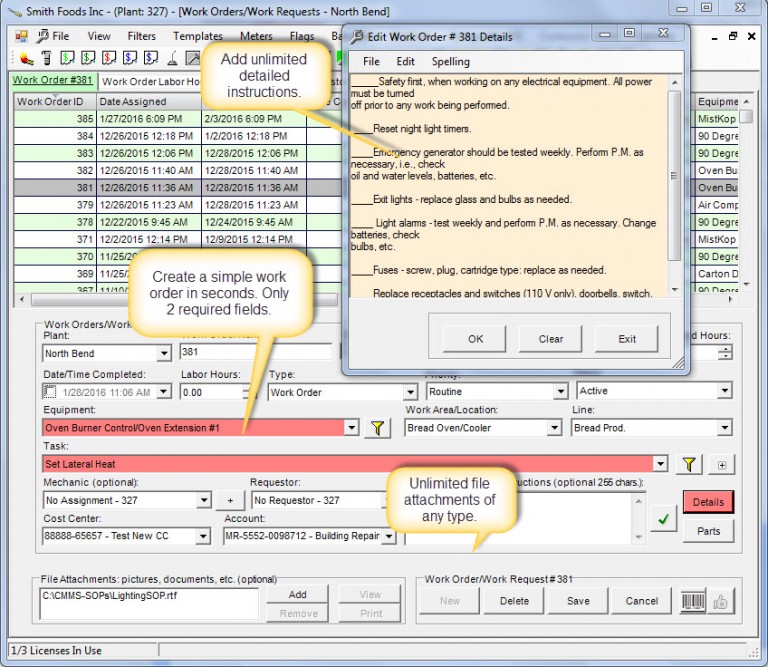
Task: Click the chart graph toolbar icon
Action: click(192, 58)
